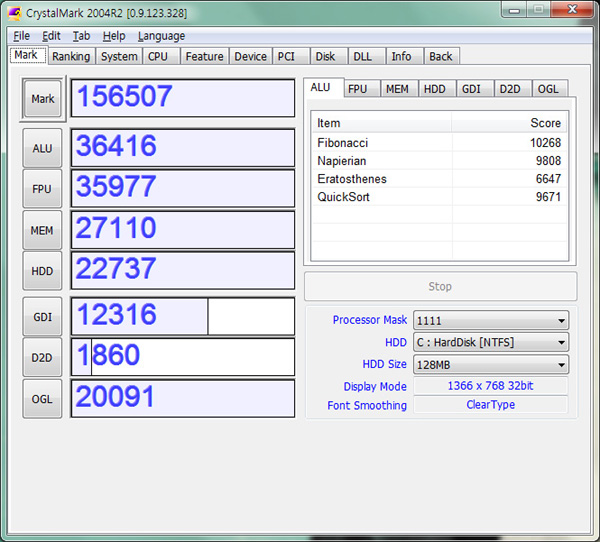
Task: Click the Stop button
Action: click(x=440, y=286)
